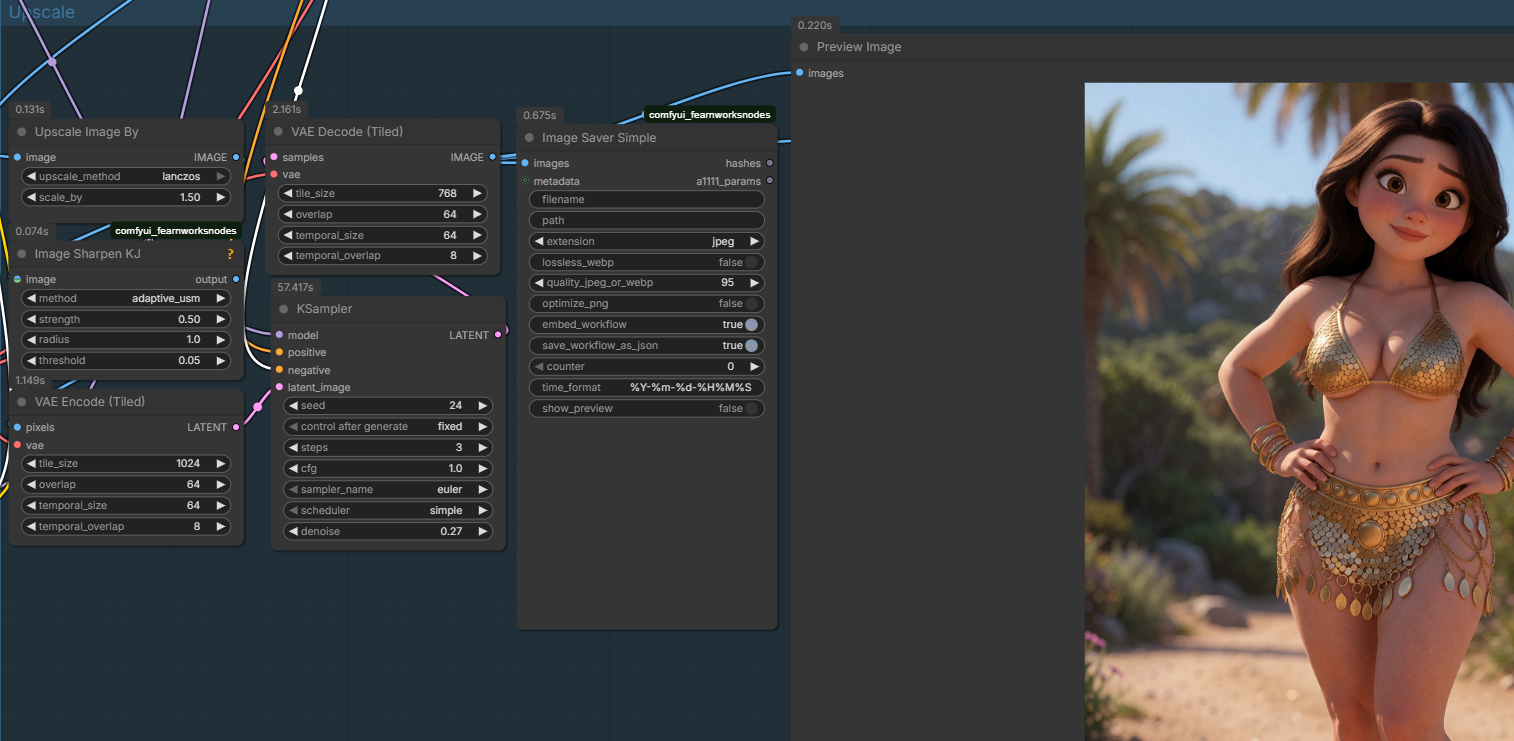Select the pixels input port on VAE Encode
Image resolution: width=1514 pixels, height=741 pixels.
click(x=17, y=427)
